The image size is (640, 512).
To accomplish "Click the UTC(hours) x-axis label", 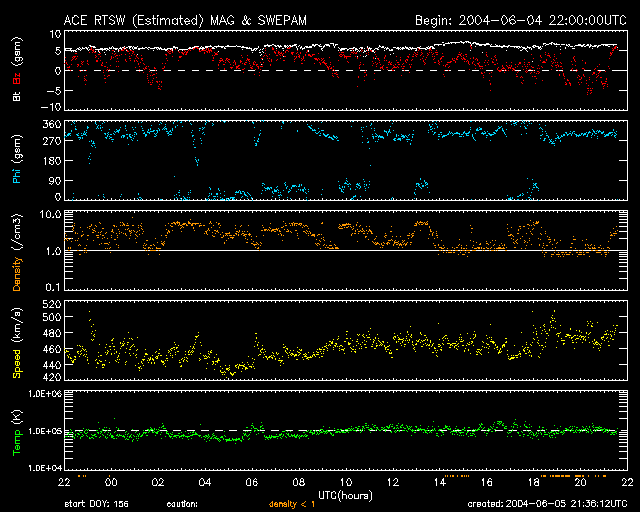I will pos(346,495).
